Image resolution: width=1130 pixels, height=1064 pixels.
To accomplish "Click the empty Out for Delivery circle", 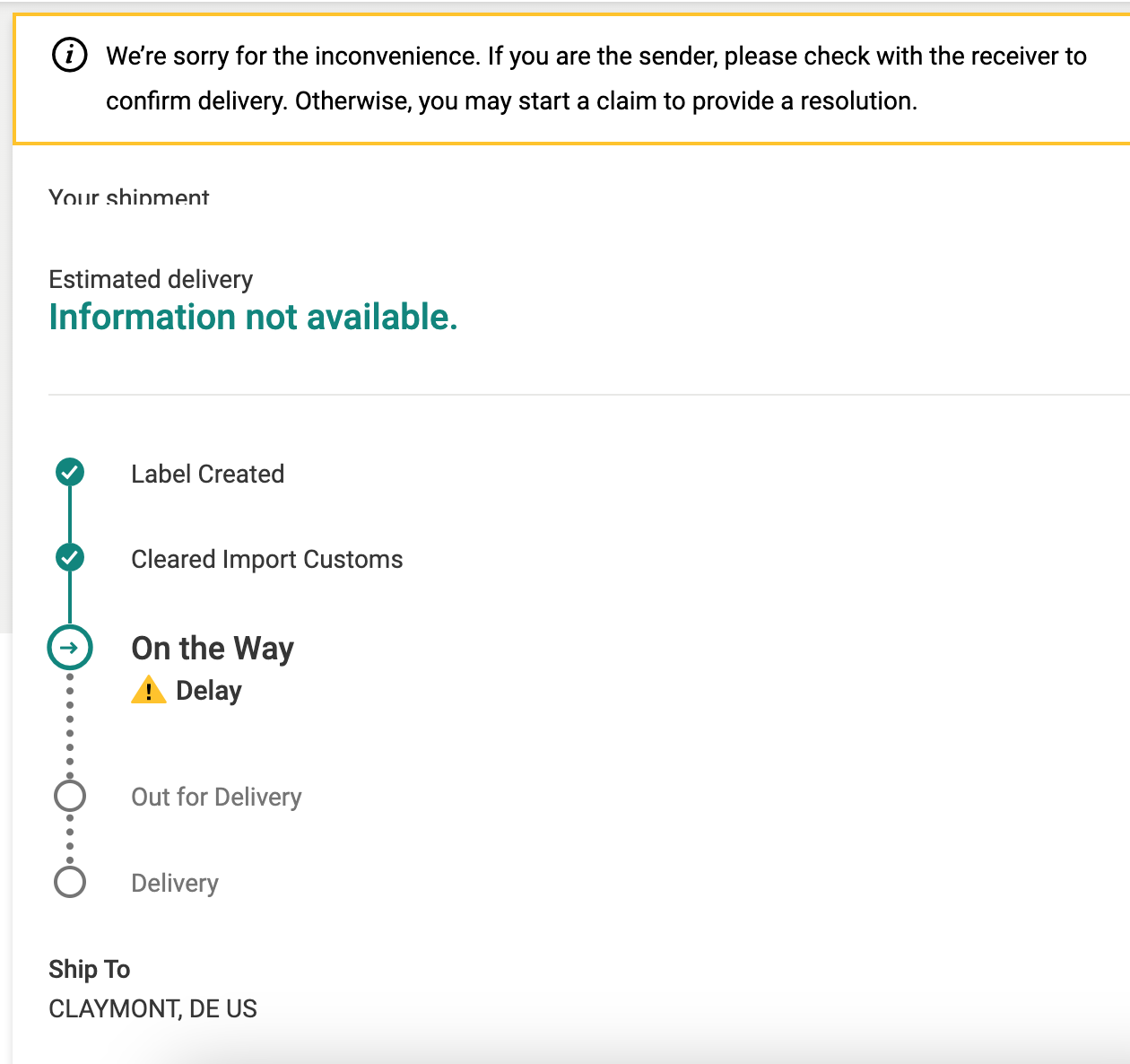I will 70,796.
